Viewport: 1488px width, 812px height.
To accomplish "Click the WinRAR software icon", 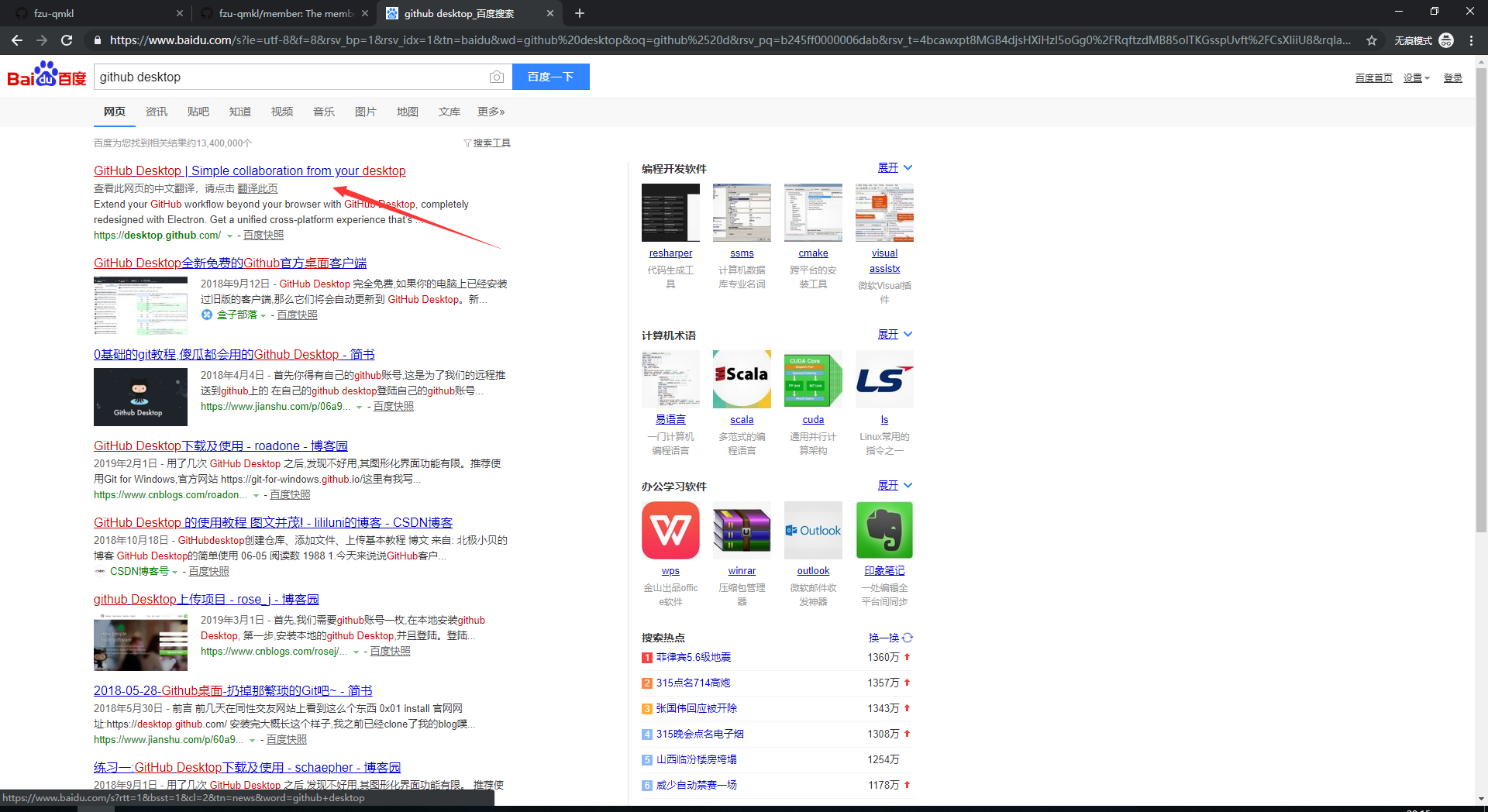I will (741, 530).
